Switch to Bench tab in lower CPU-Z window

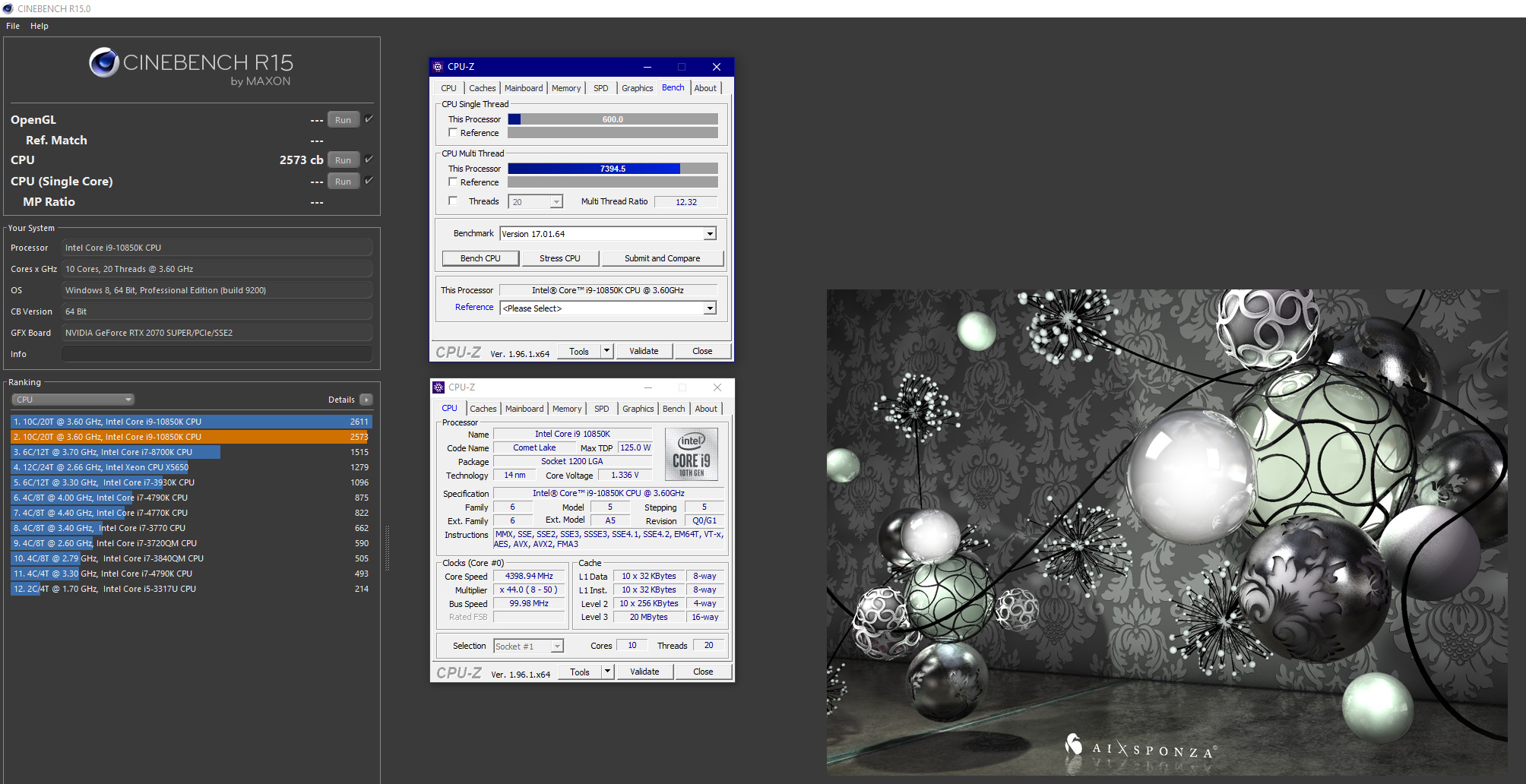point(673,409)
